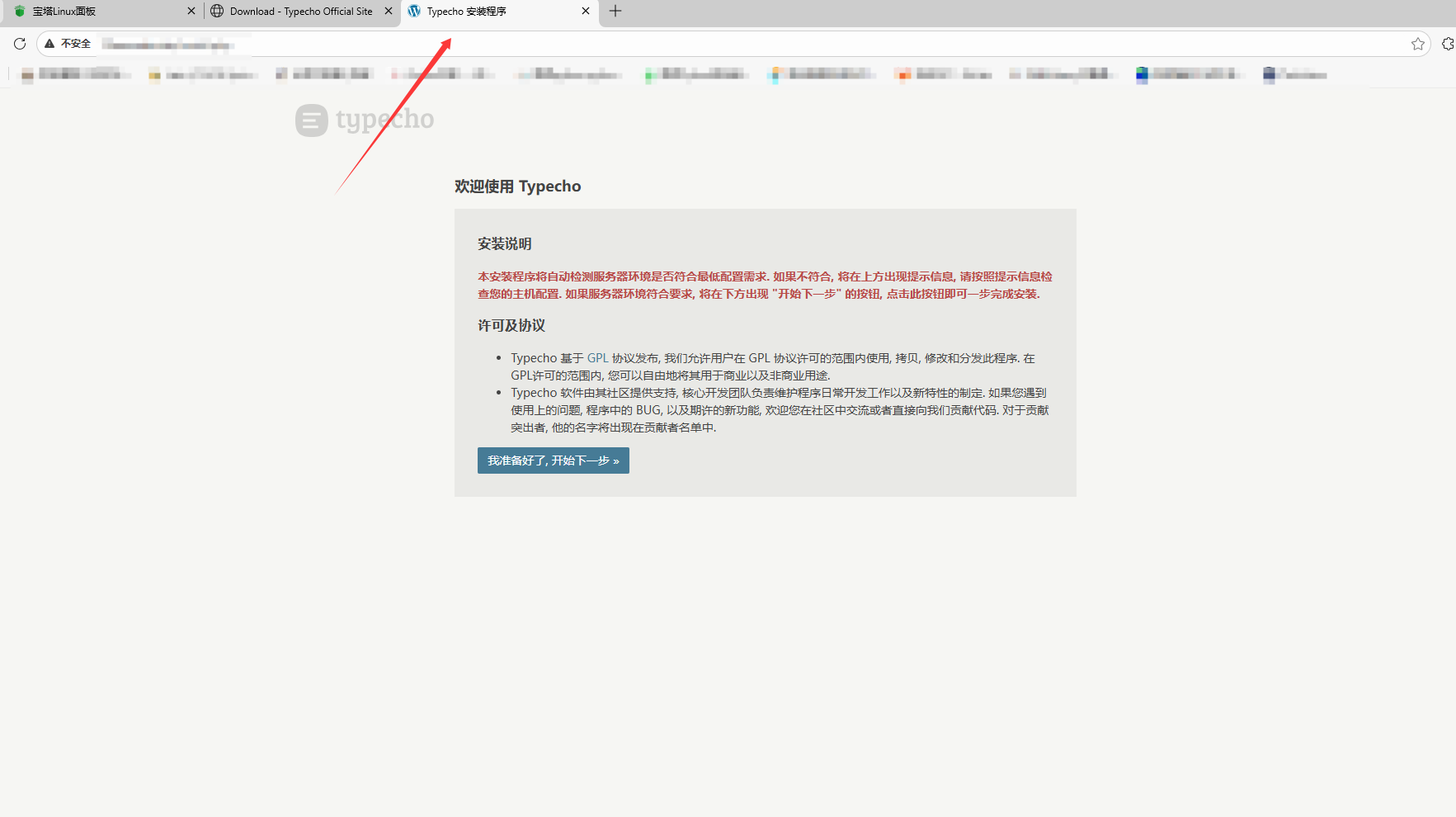Click the typecho logo in the page header

point(365,120)
